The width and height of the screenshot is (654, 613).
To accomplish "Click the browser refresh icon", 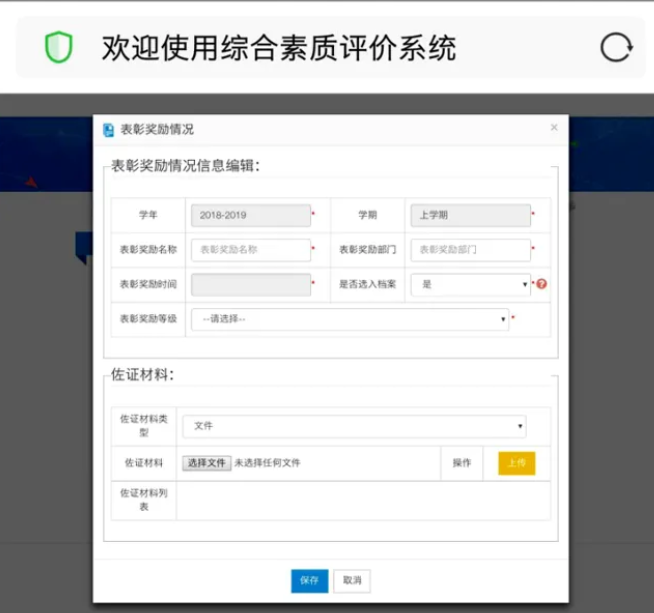I will (615, 47).
